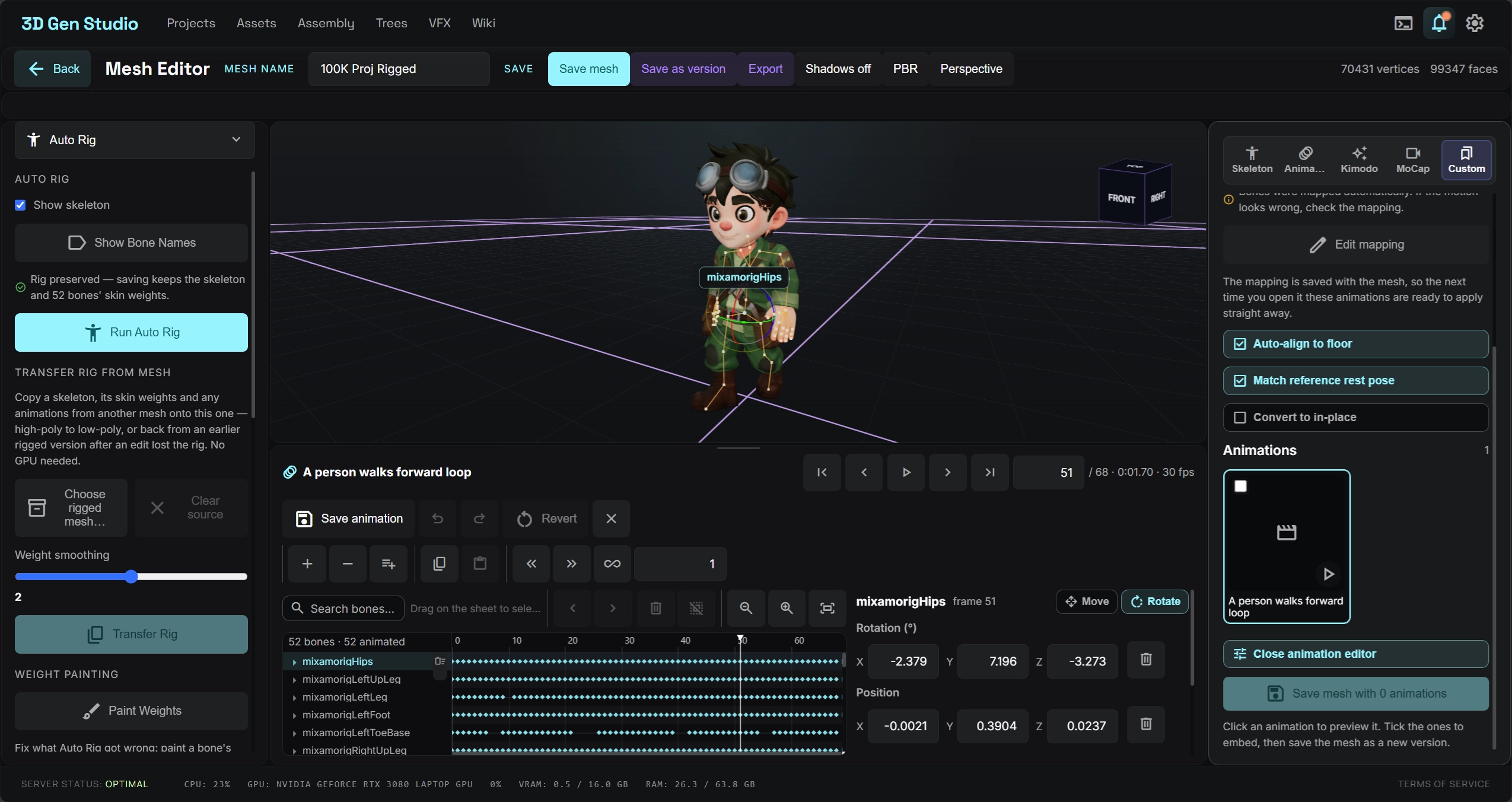Open the Assets menu
The image size is (1512, 802).
(256, 23)
